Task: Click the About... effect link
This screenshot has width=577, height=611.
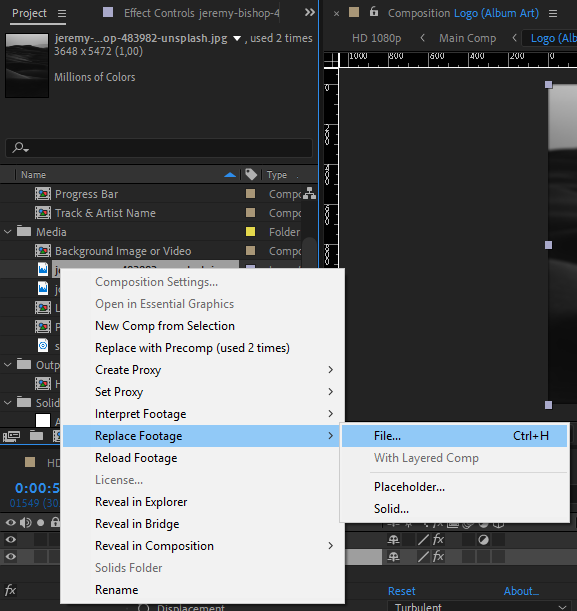Action: (x=521, y=591)
